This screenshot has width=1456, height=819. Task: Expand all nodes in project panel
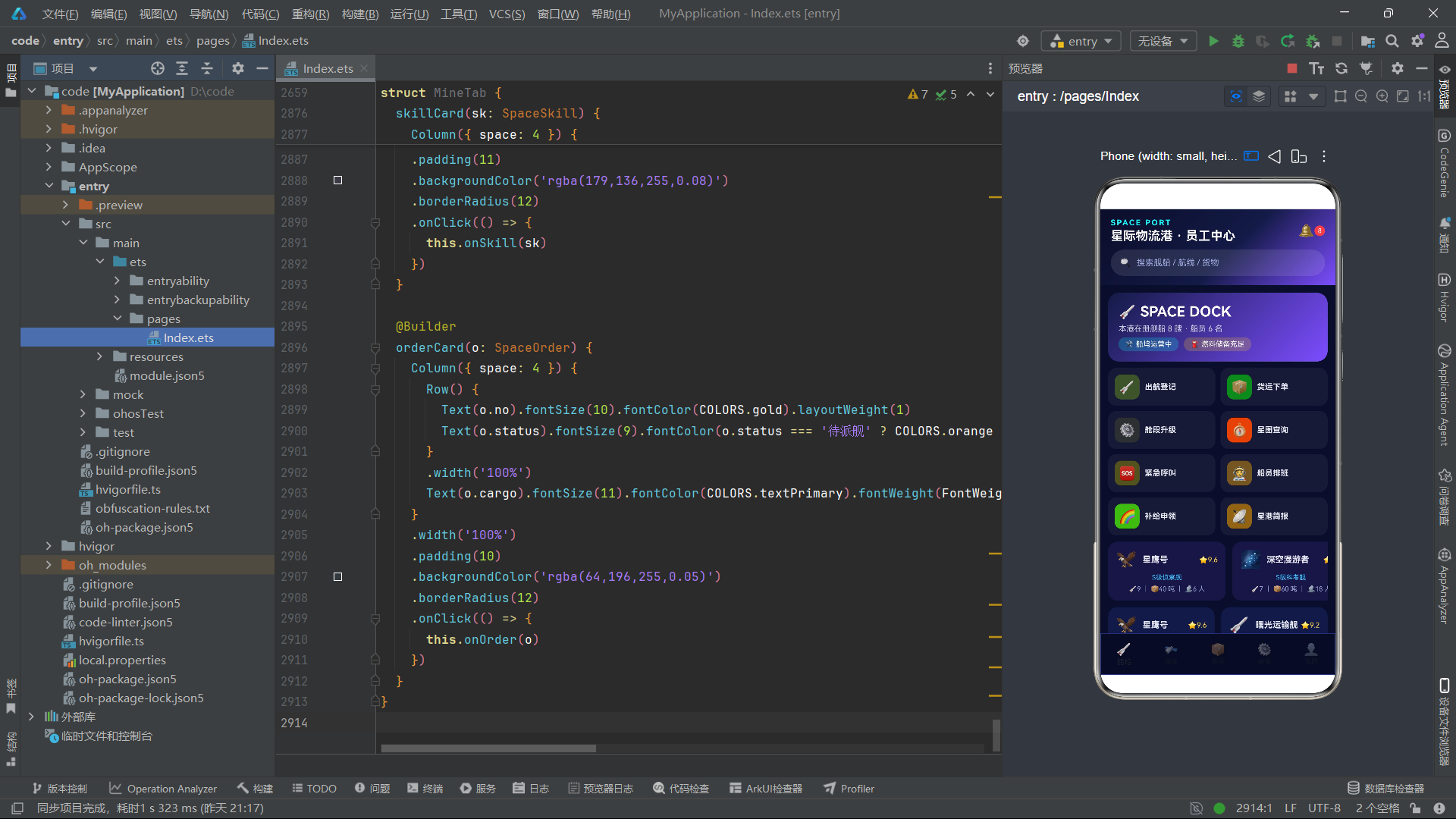point(182,68)
